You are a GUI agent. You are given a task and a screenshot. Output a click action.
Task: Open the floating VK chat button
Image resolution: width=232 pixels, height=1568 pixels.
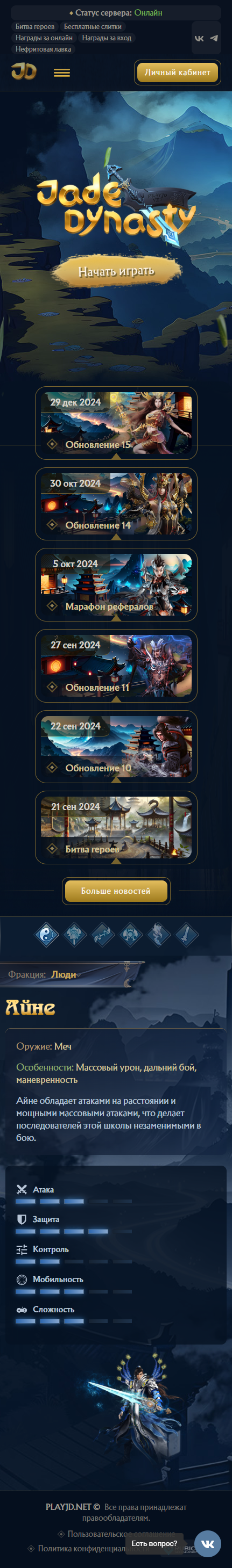(x=208, y=1544)
